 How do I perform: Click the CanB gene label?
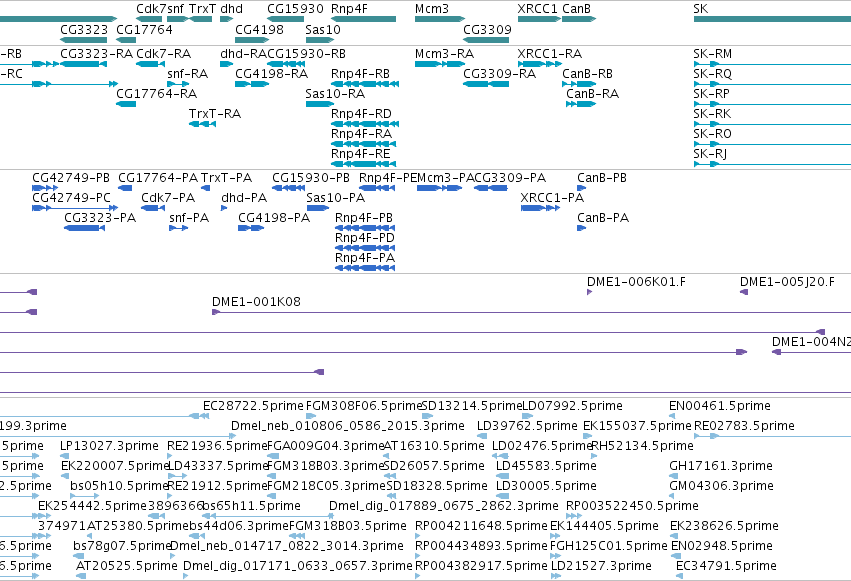pyautogui.click(x=576, y=9)
